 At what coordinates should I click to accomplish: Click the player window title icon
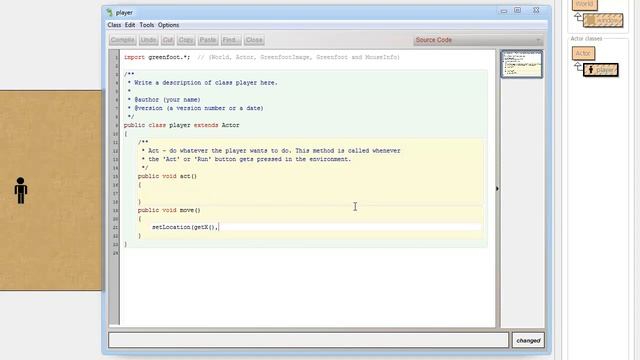coord(109,12)
